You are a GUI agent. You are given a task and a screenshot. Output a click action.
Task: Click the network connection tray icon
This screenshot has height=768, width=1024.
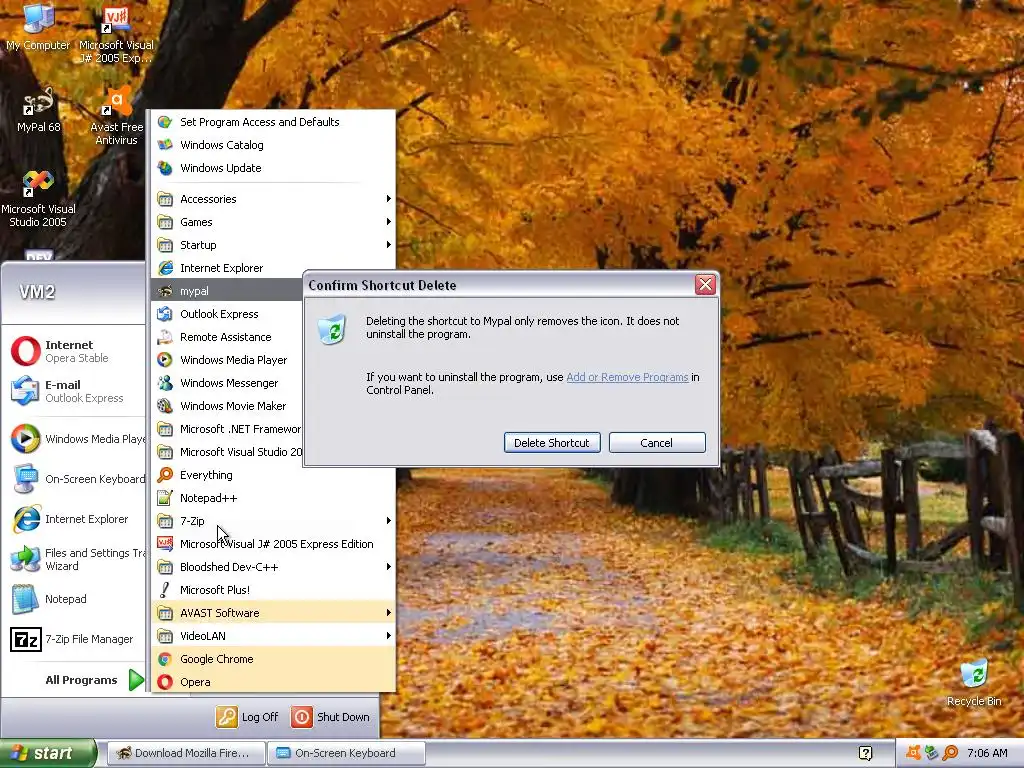pyautogui.click(x=931, y=753)
